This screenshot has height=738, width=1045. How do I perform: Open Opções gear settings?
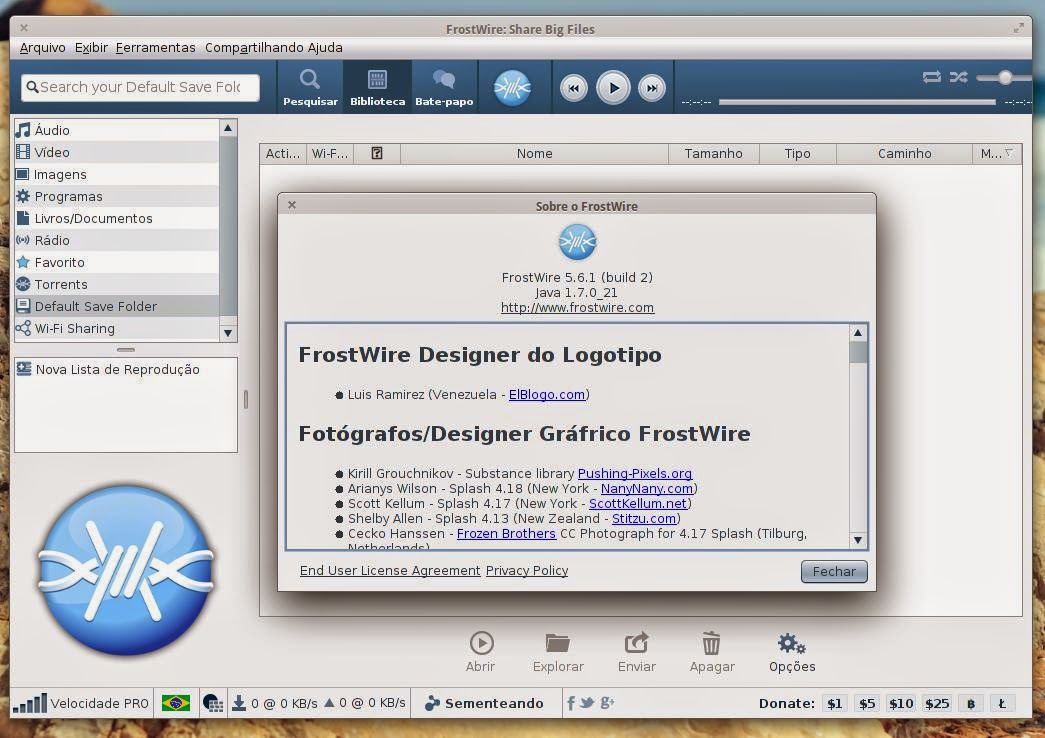coord(792,644)
